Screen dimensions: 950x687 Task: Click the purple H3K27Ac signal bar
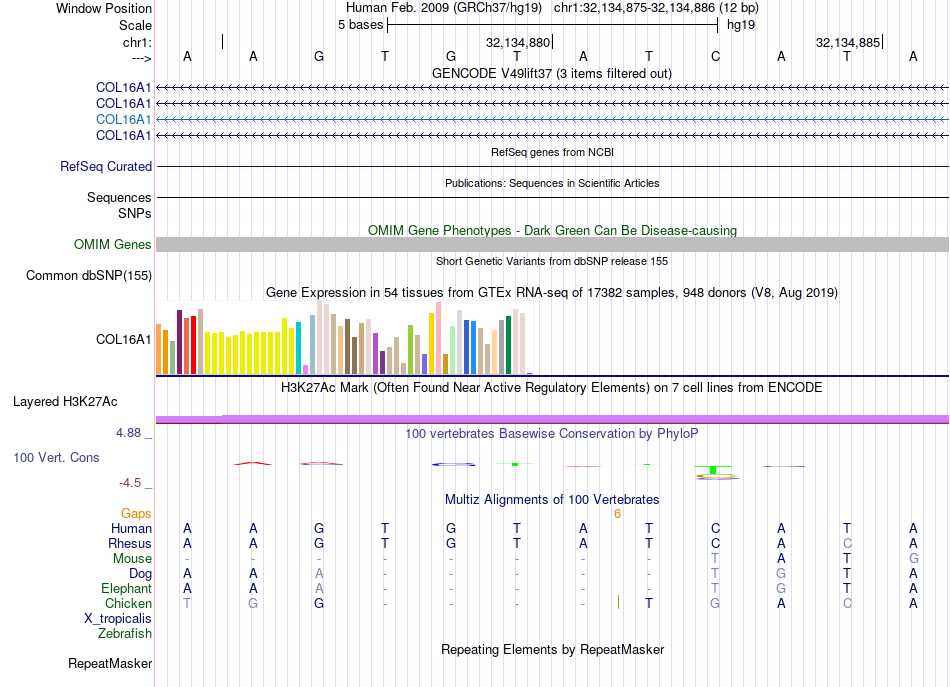click(552, 419)
